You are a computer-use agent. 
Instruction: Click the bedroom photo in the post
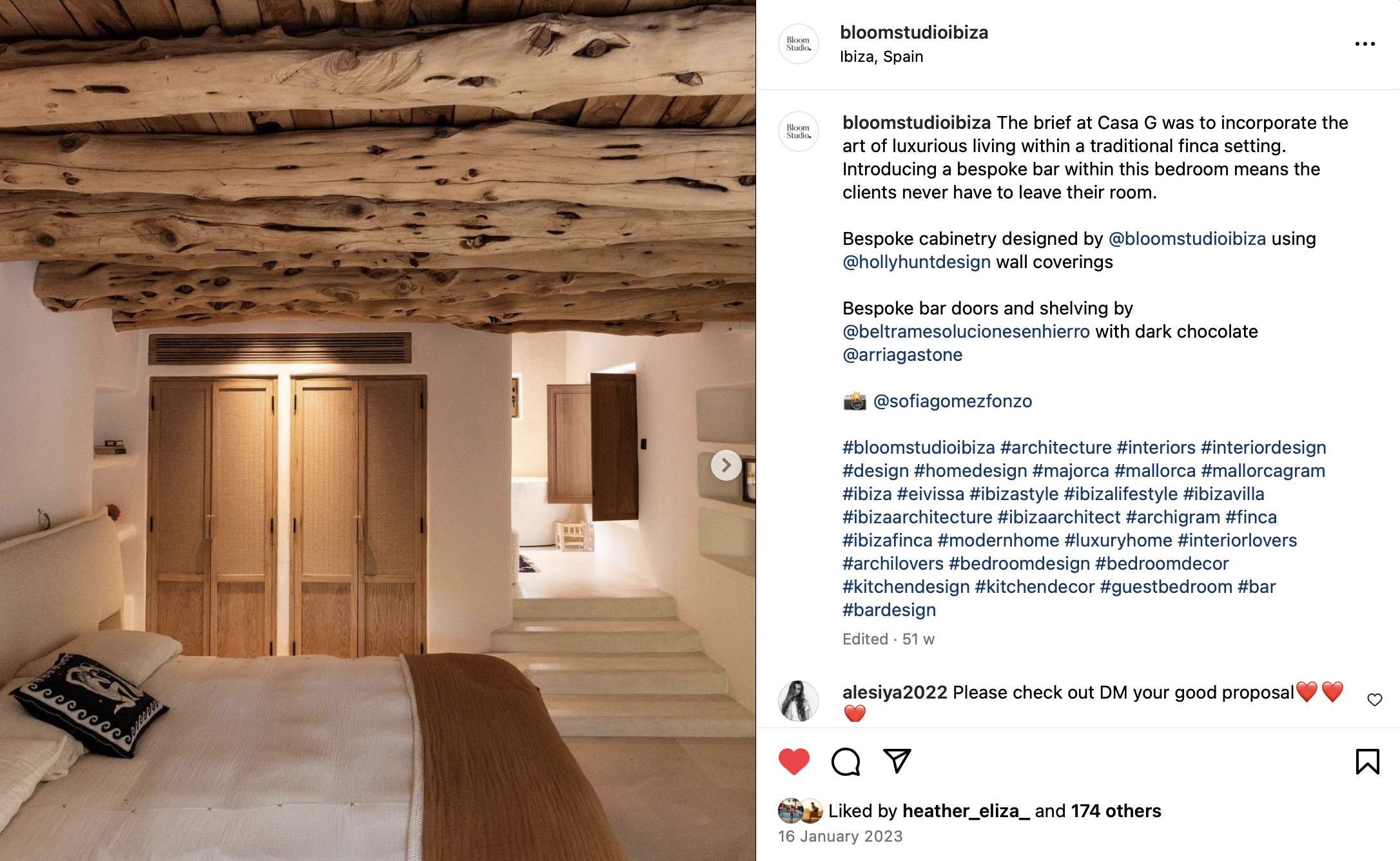378,430
